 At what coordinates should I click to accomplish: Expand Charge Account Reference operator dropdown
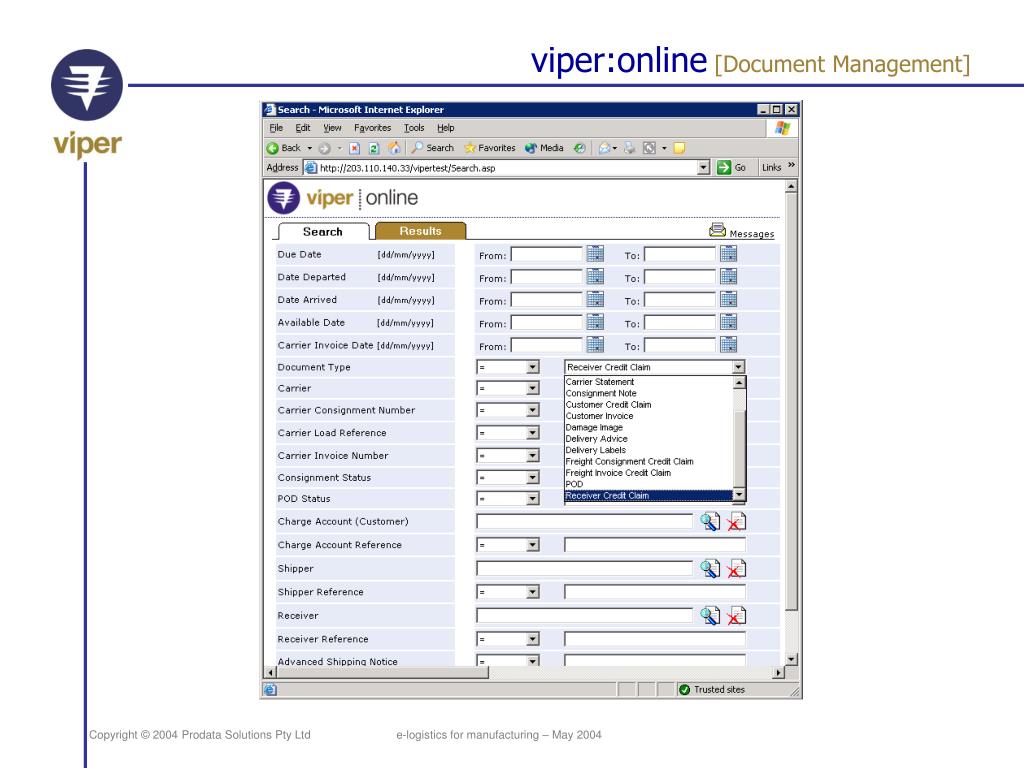point(533,545)
